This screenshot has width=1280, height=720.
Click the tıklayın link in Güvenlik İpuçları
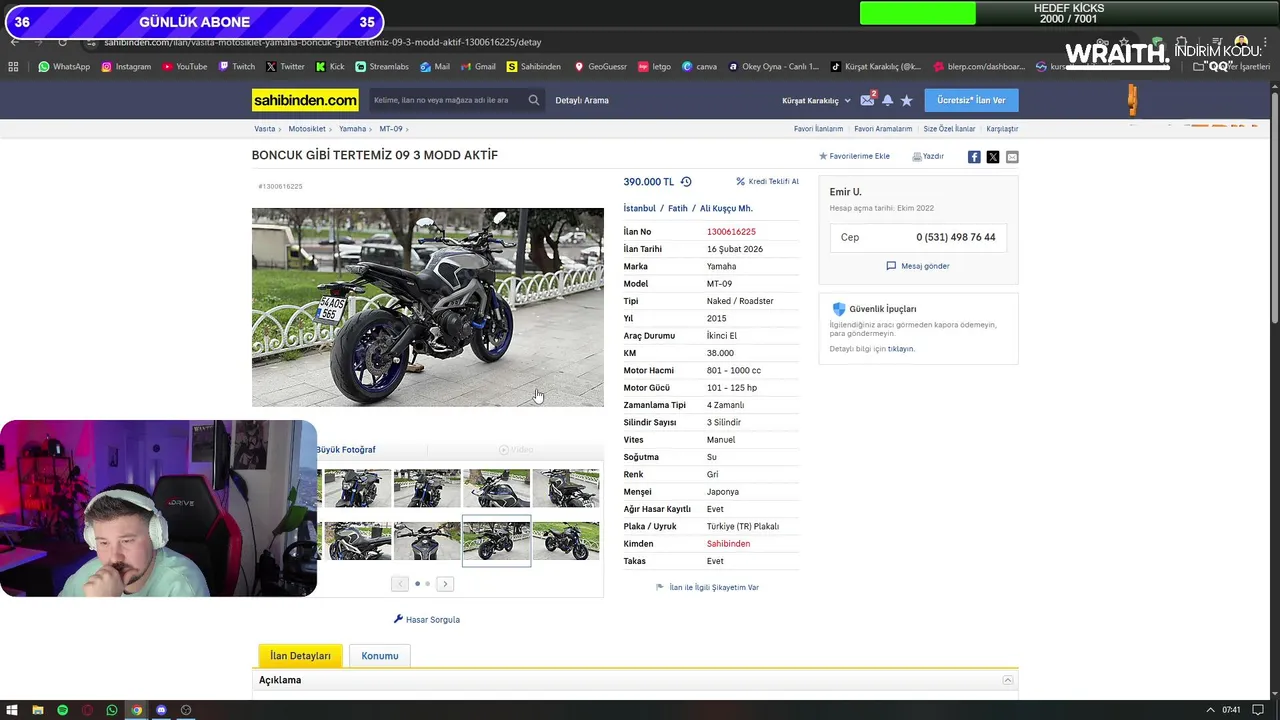click(900, 349)
